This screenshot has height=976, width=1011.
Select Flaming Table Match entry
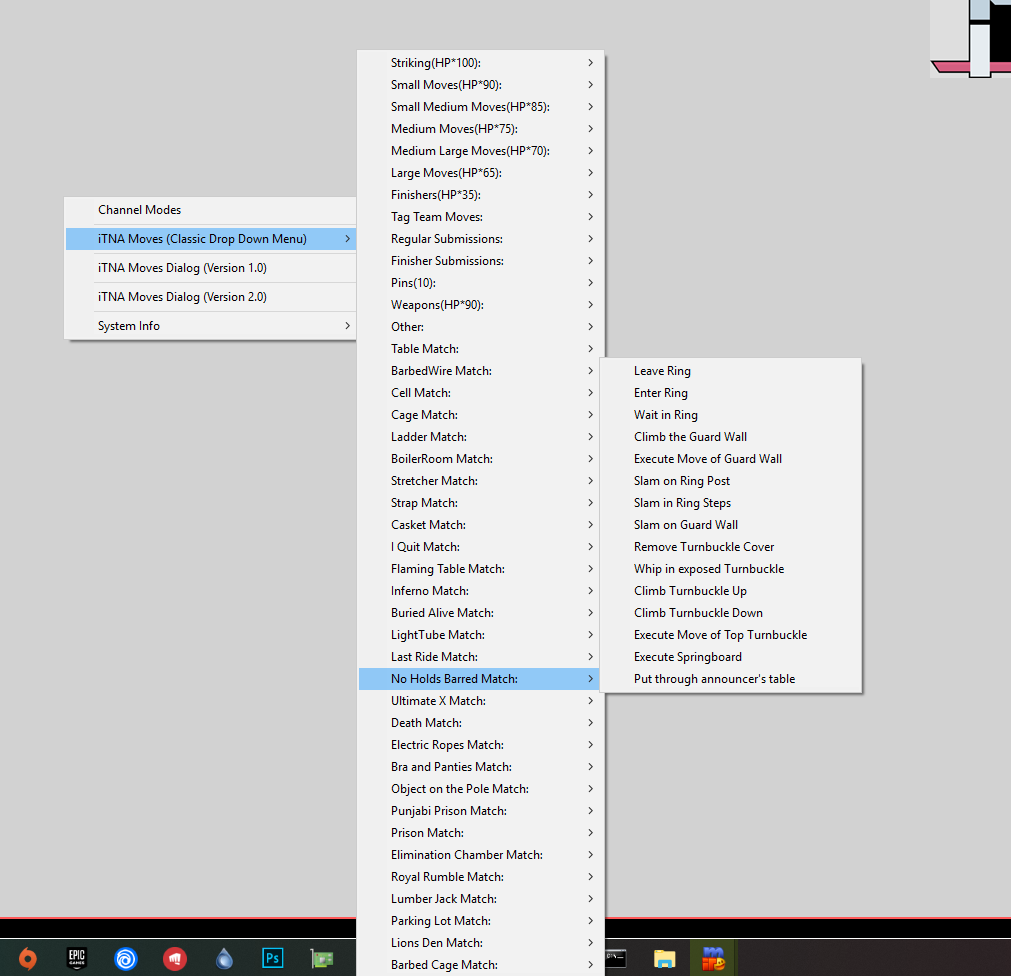point(480,569)
